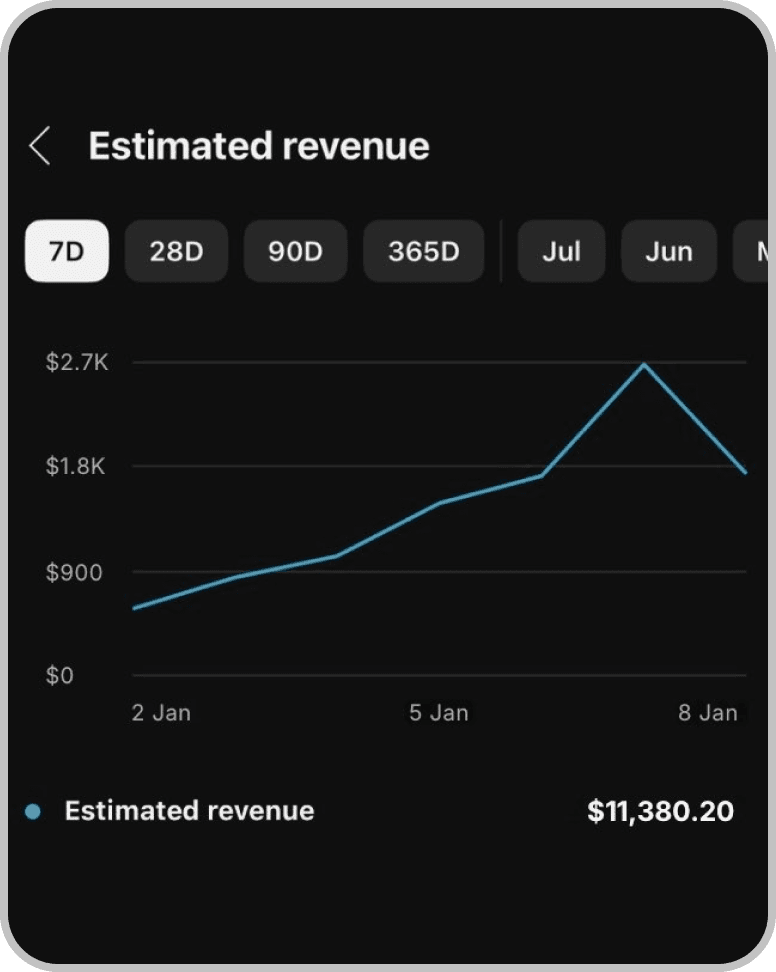This screenshot has height=972, width=776.
Task: Tap the Estimated revenue page title
Action: point(259,146)
